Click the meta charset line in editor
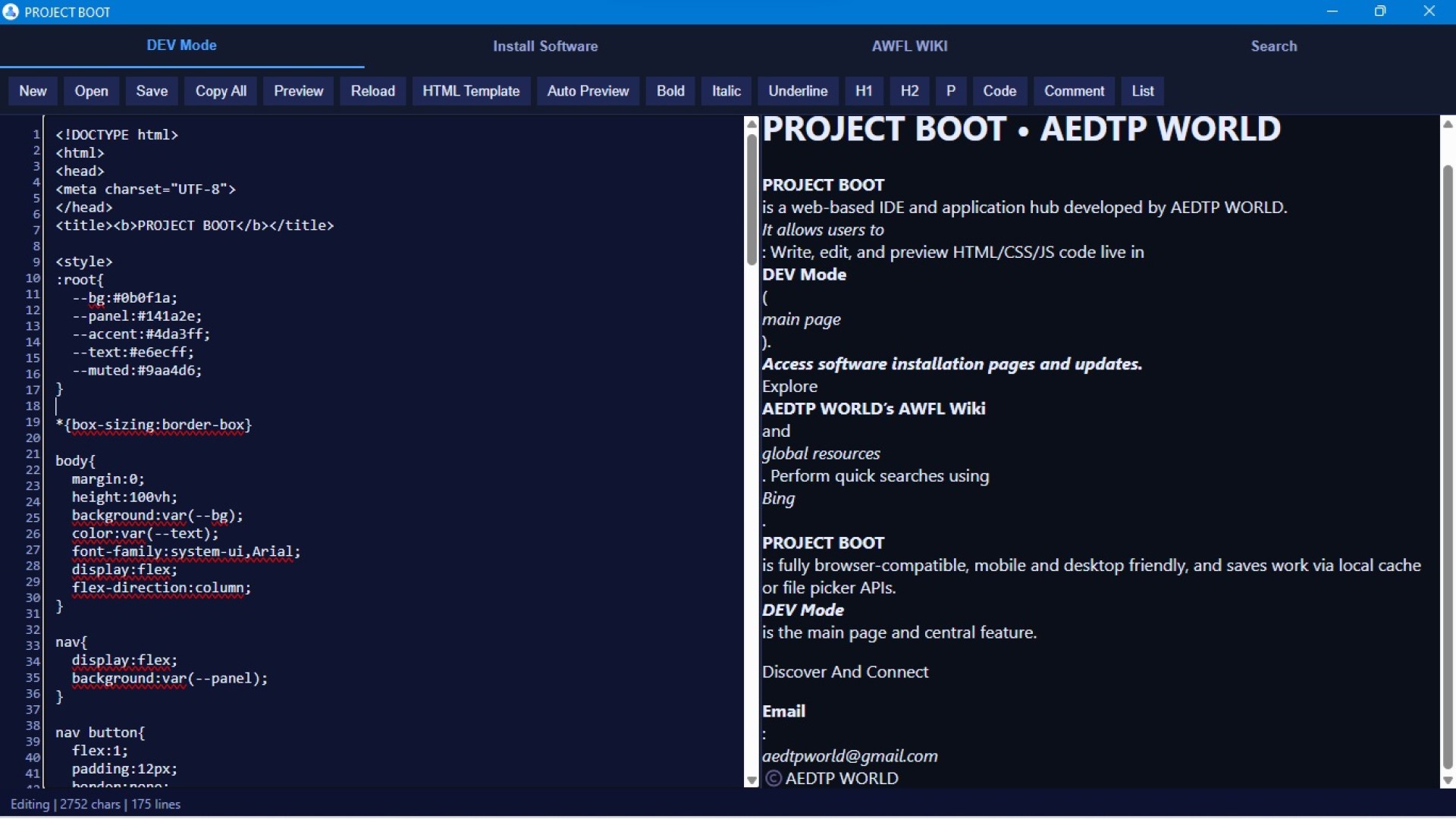 (x=146, y=190)
